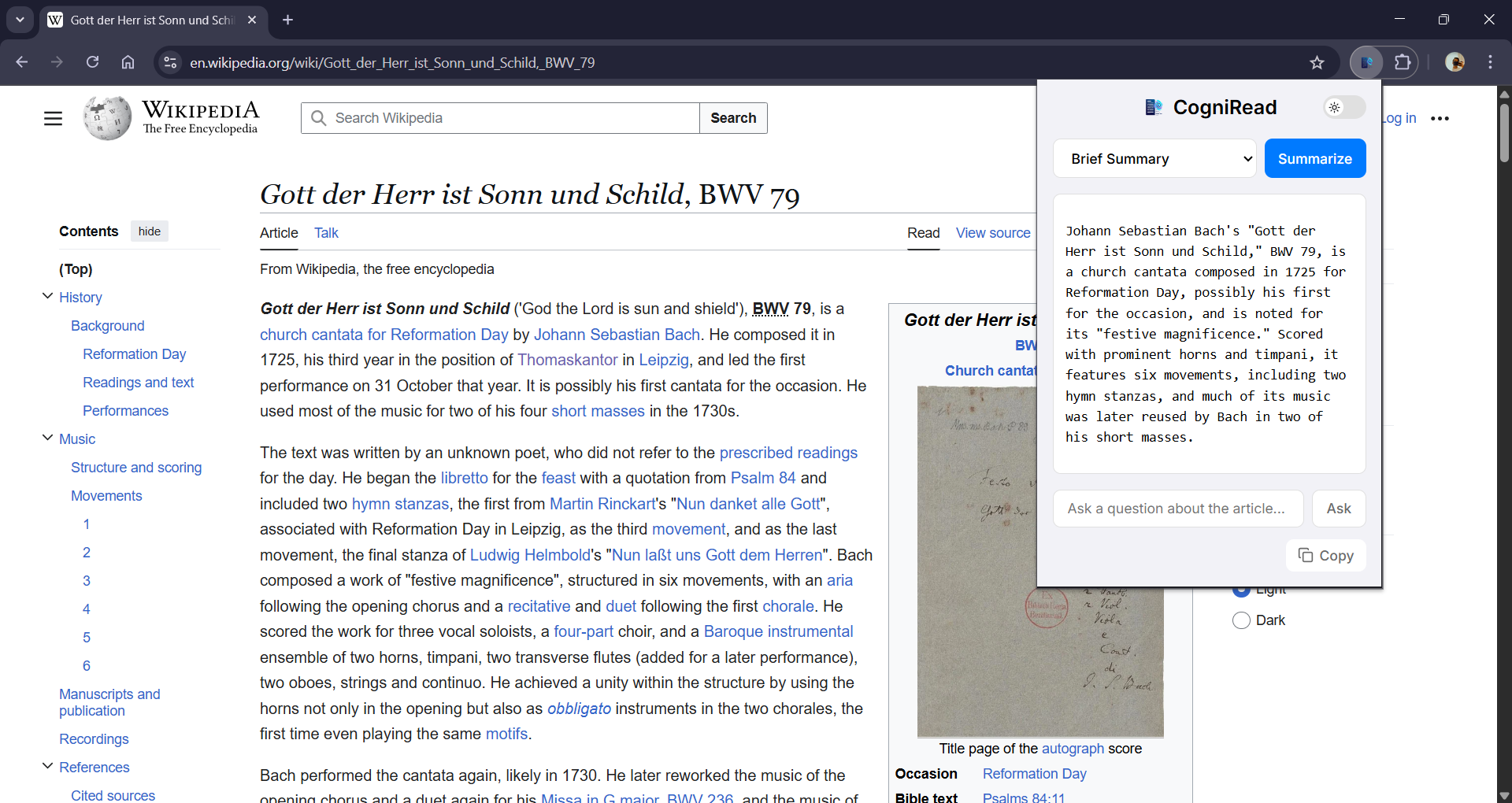Collapse the References section in contents
The height and width of the screenshot is (803, 1512).
(x=47, y=767)
